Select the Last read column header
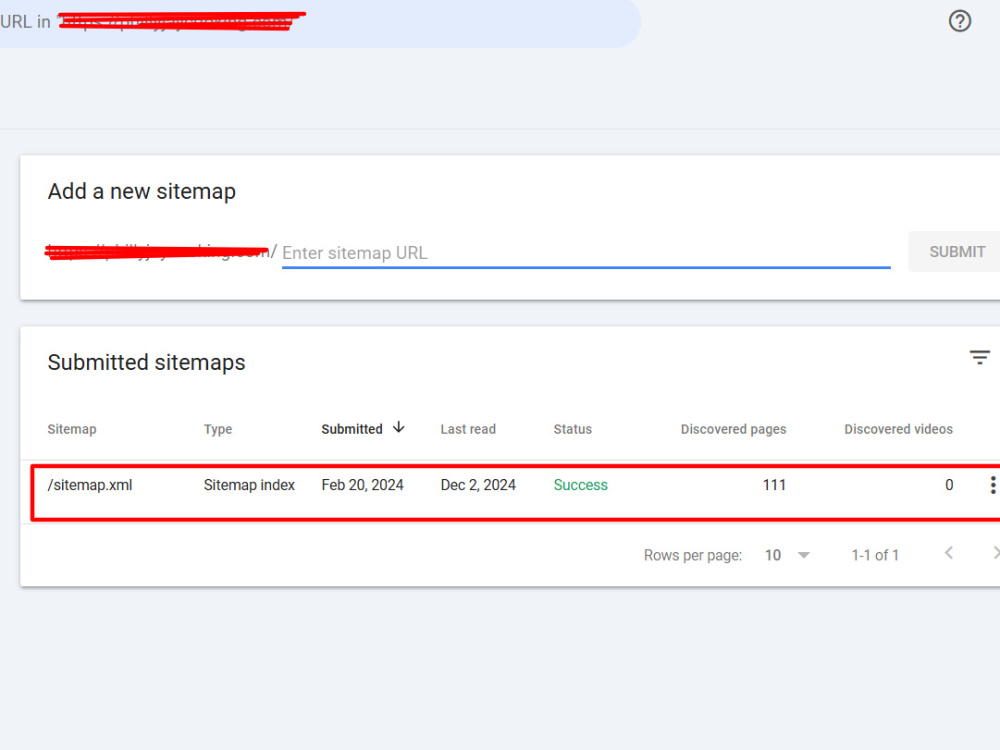 pyautogui.click(x=468, y=429)
